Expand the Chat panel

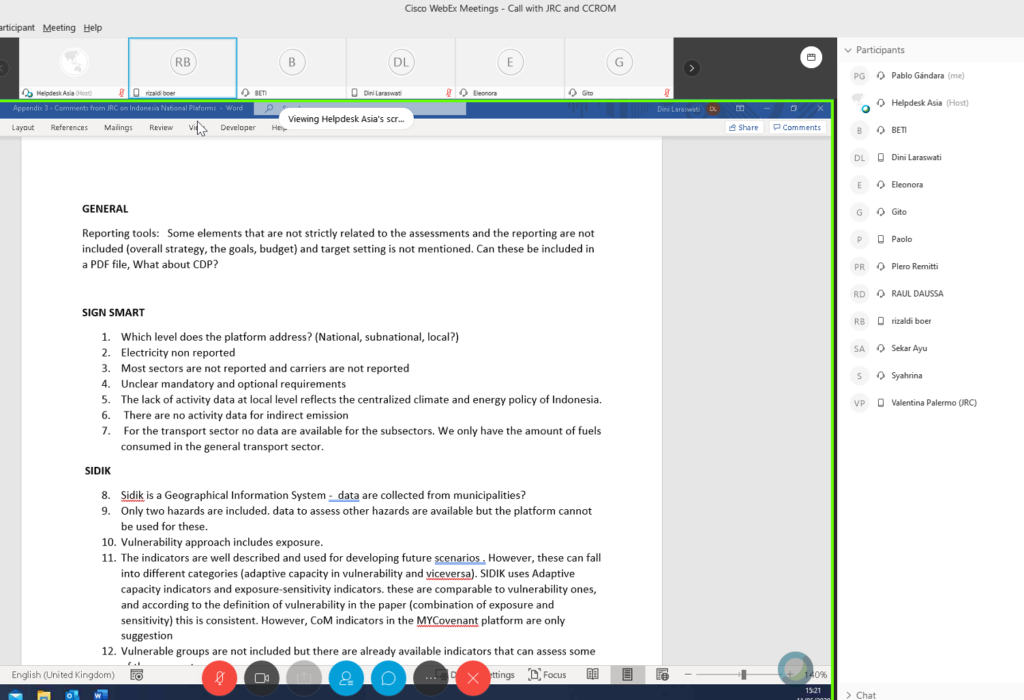tap(848, 694)
